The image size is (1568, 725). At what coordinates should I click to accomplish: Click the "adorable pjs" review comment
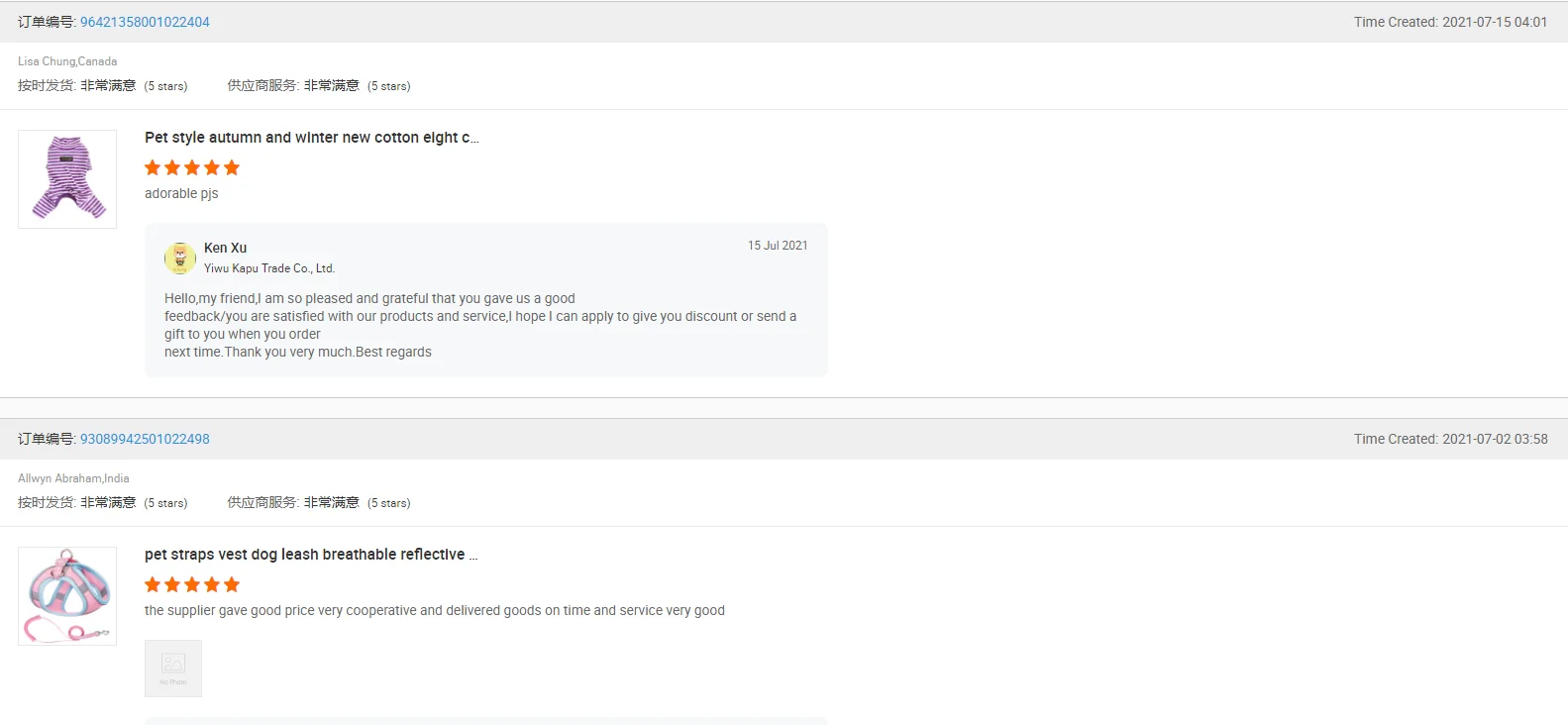[x=181, y=193]
